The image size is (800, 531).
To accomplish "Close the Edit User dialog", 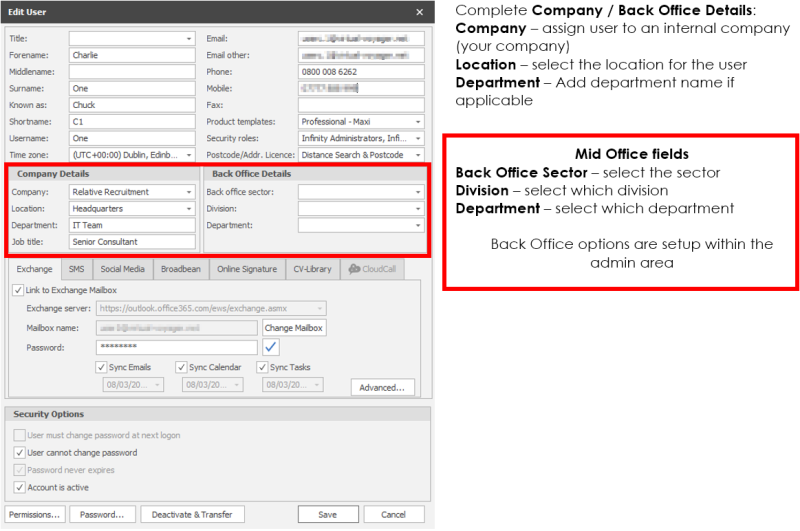I will coord(419,11).
